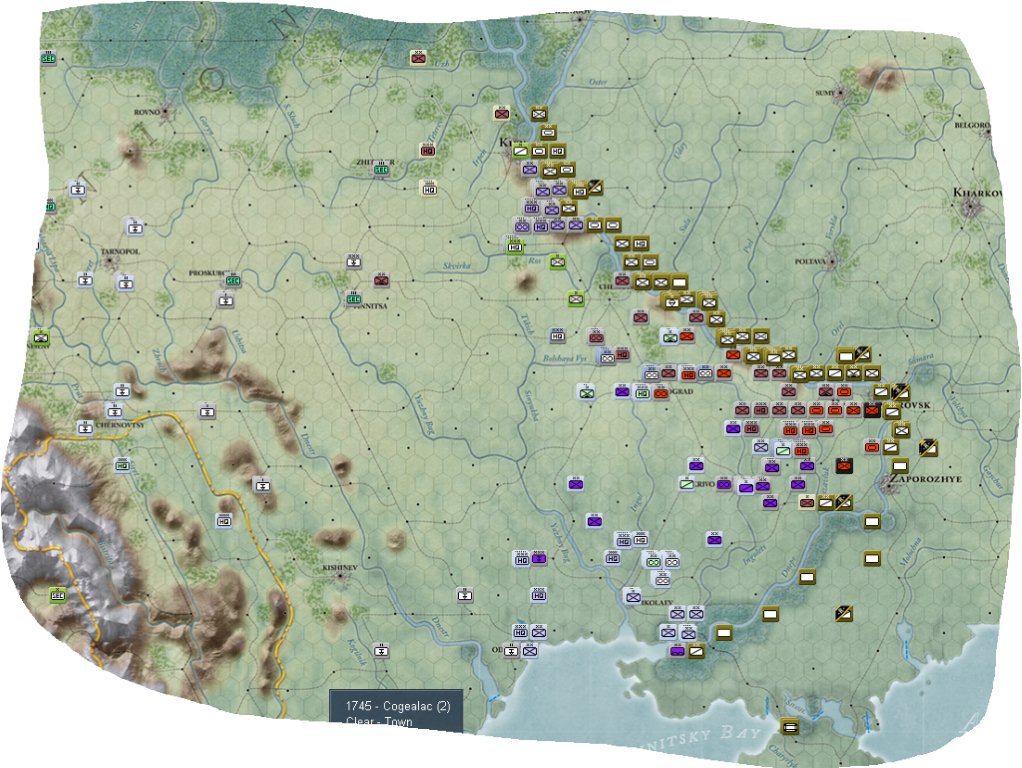Select the red counter northwest of Kiev
The width and height of the screenshot is (1022, 768).
tap(501, 113)
